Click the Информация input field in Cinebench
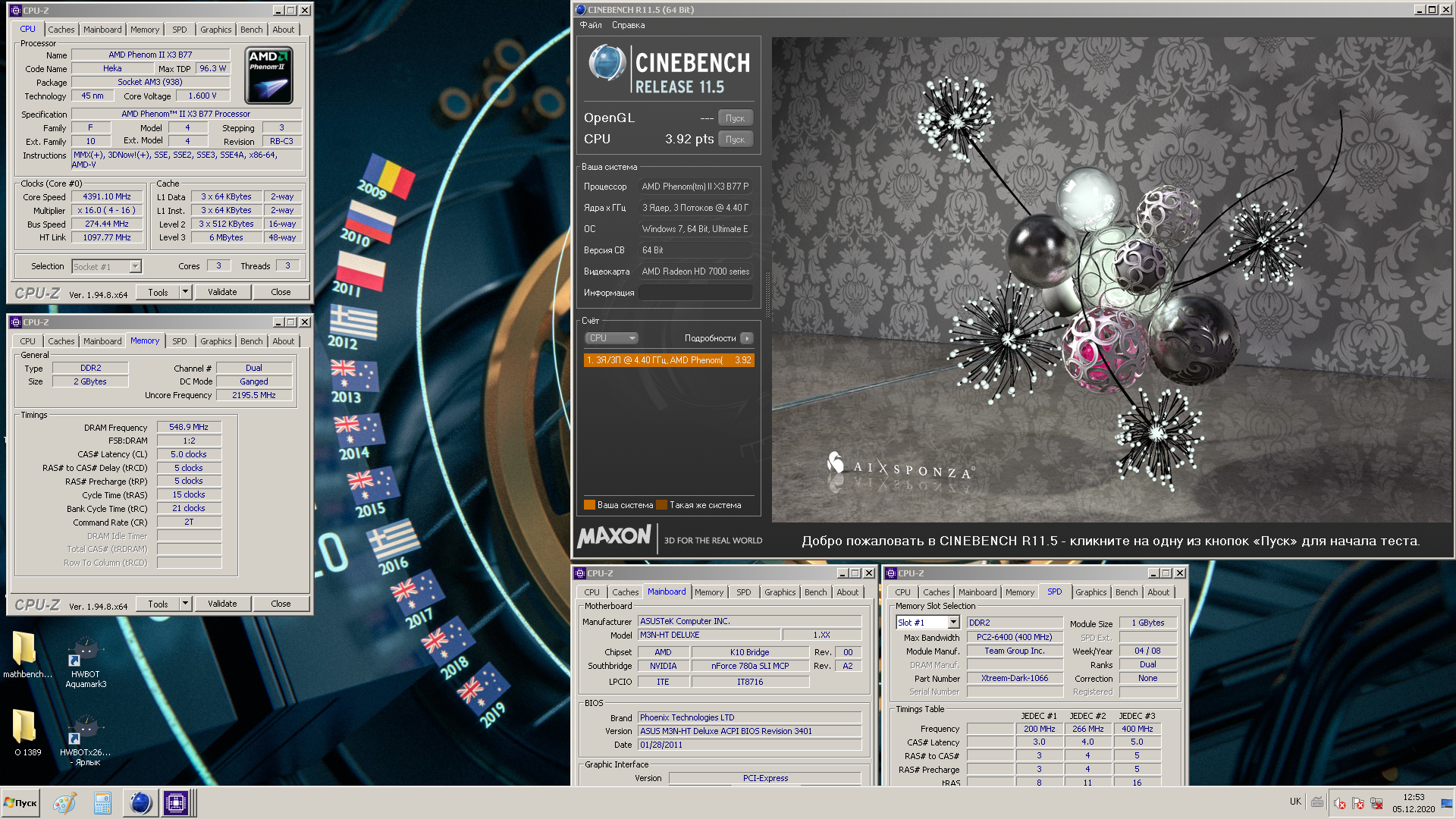This screenshot has height=819, width=1456. tap(695, 293)
